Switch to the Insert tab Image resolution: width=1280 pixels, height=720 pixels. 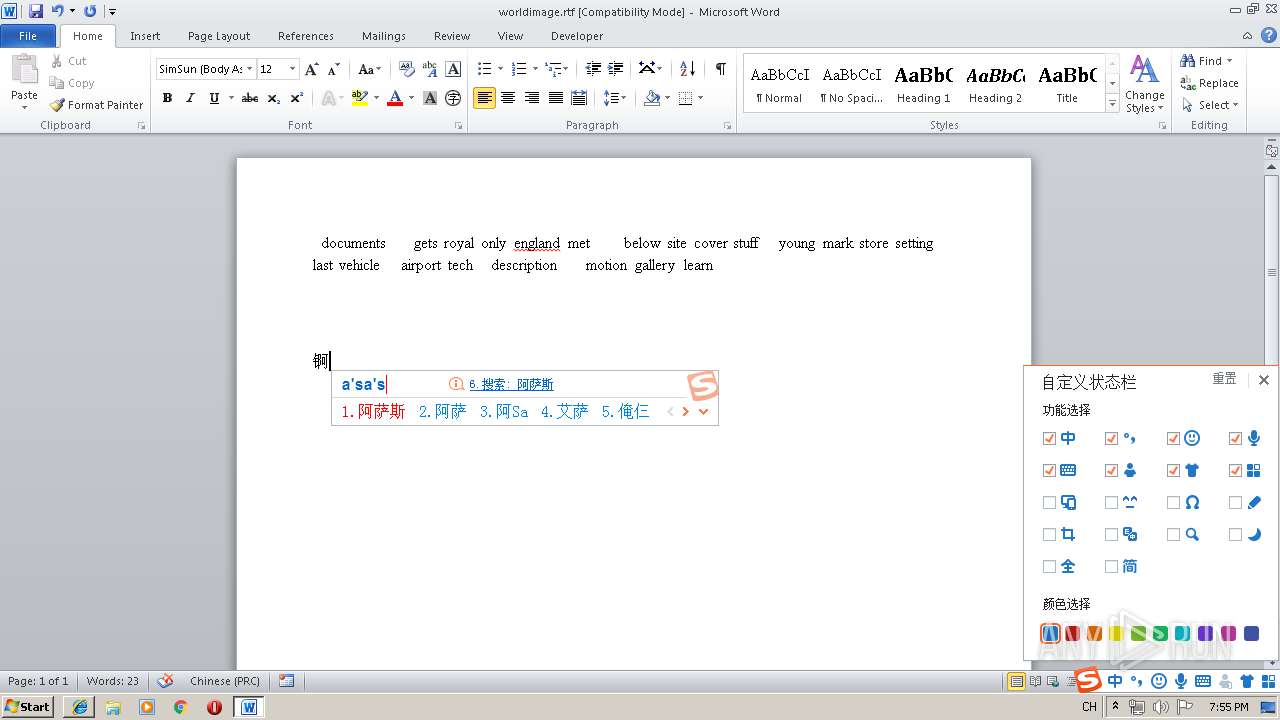pos(145,36)
